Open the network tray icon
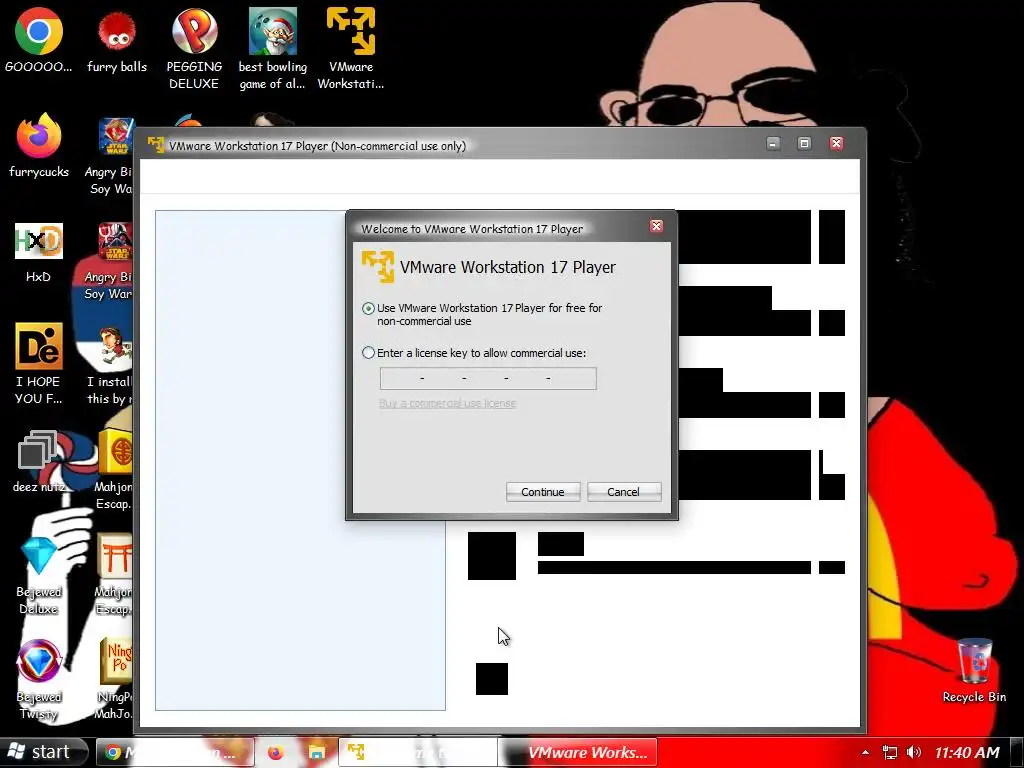This screenshot has width=1024, height=768. (889, 752)
